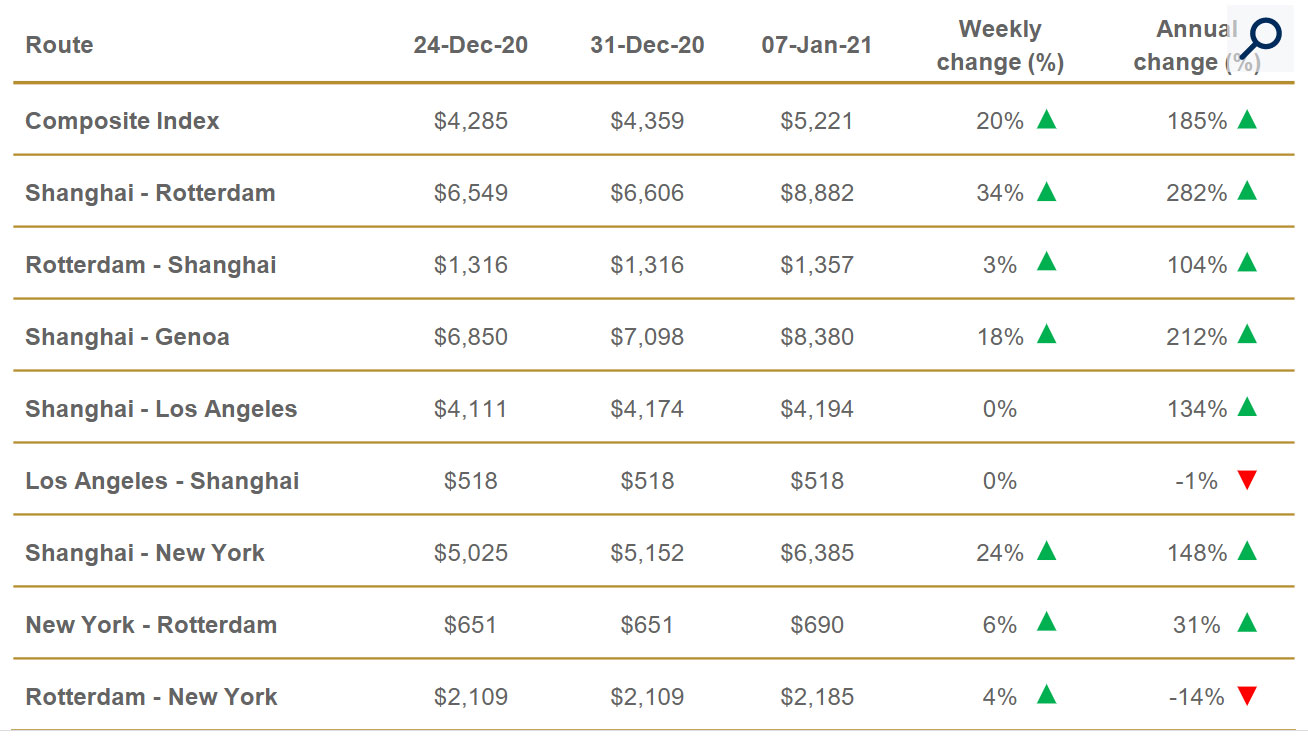Screen dimensions: 1308x740
Task: Click the $8,882 price cell
Action: pyautogui.click(x=817, y=193)
